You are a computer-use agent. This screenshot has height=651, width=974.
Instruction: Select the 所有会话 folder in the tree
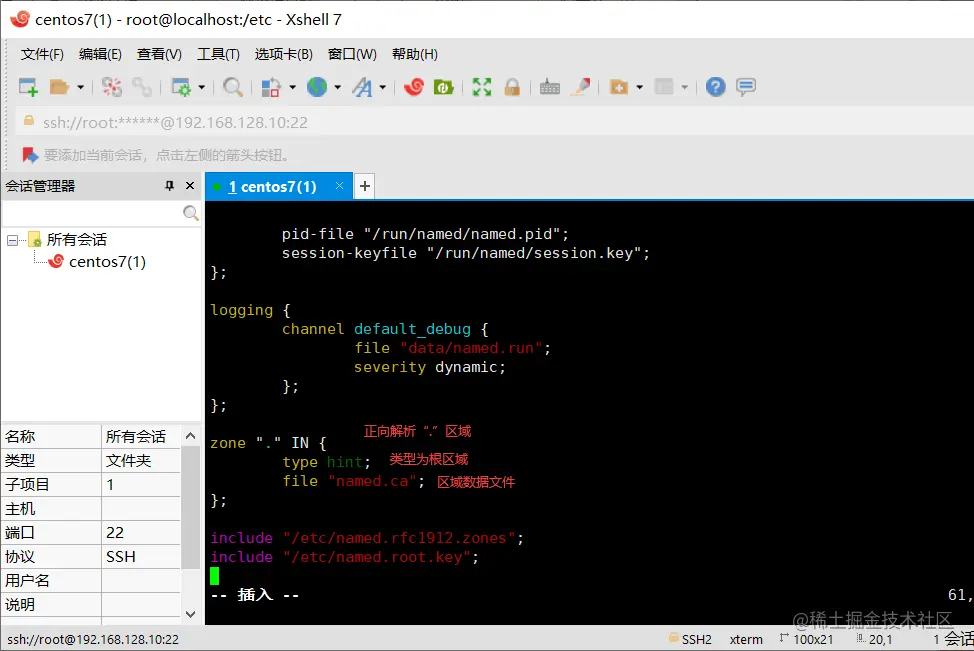pyautogui.click(x=76, y=240)
